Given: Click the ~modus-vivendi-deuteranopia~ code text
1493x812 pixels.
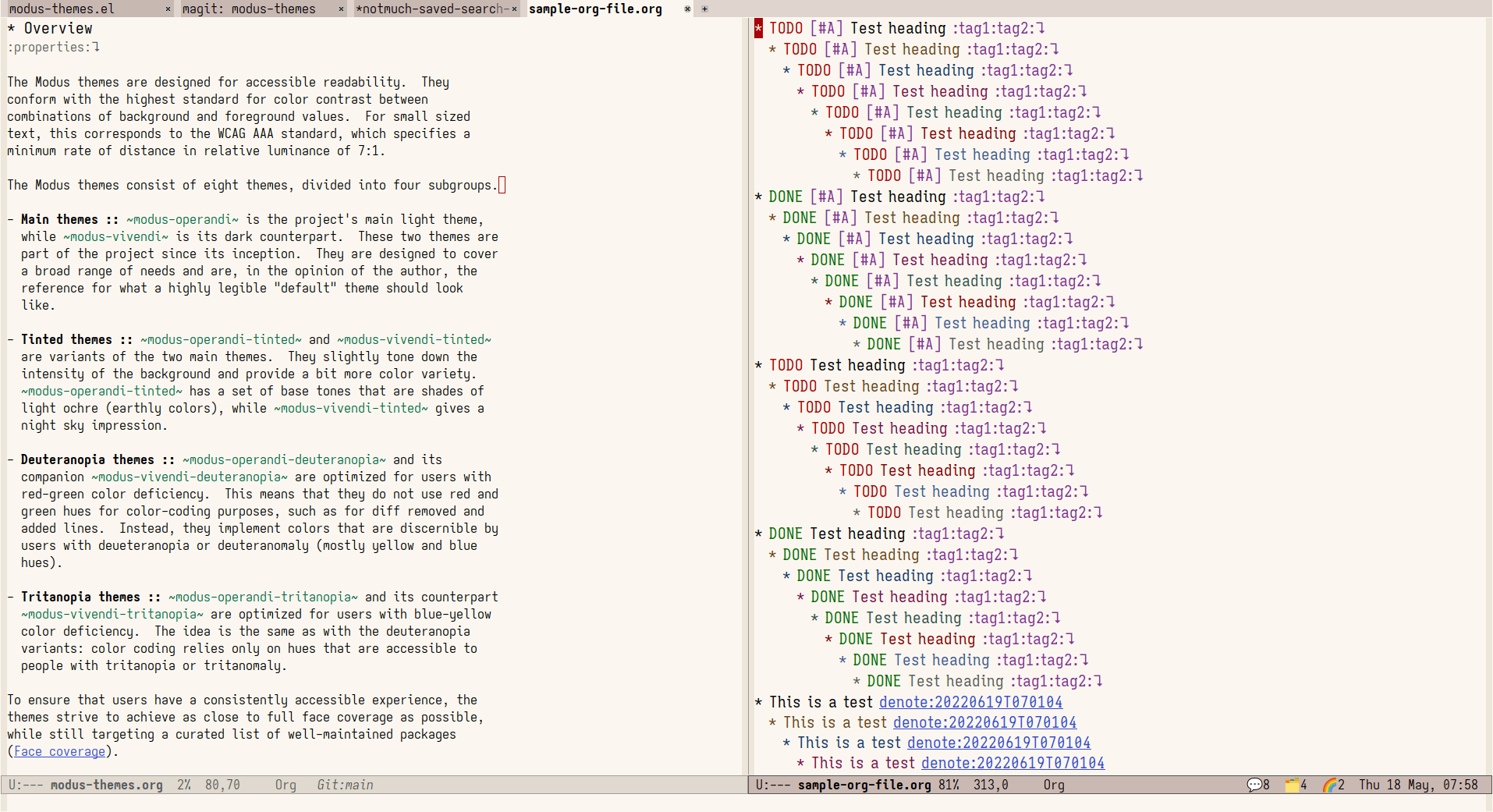Looking at the screenshot, I should (x=190, y=477).
